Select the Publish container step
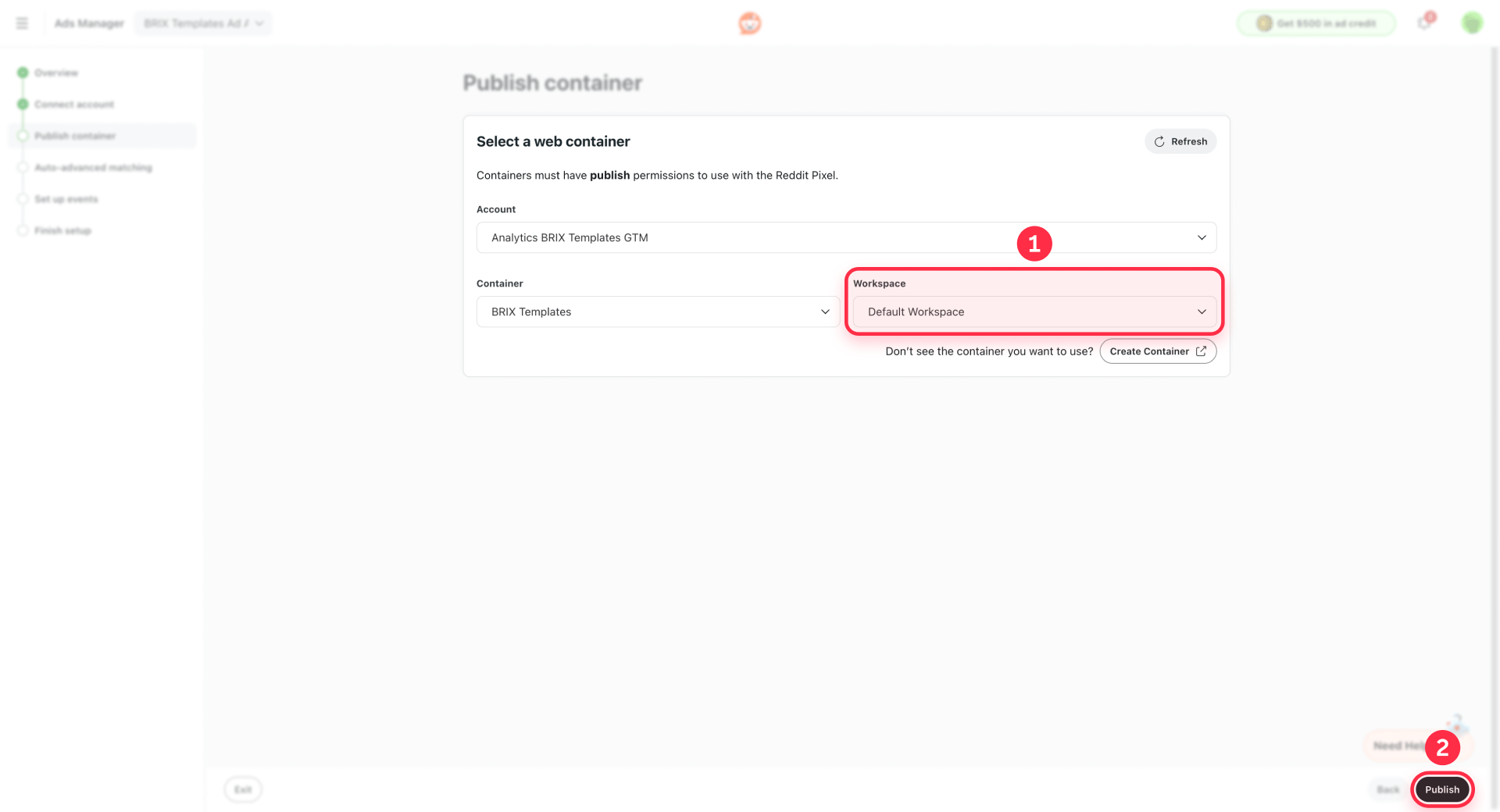This screenshot has width=1500, height=812. point(102,136)
